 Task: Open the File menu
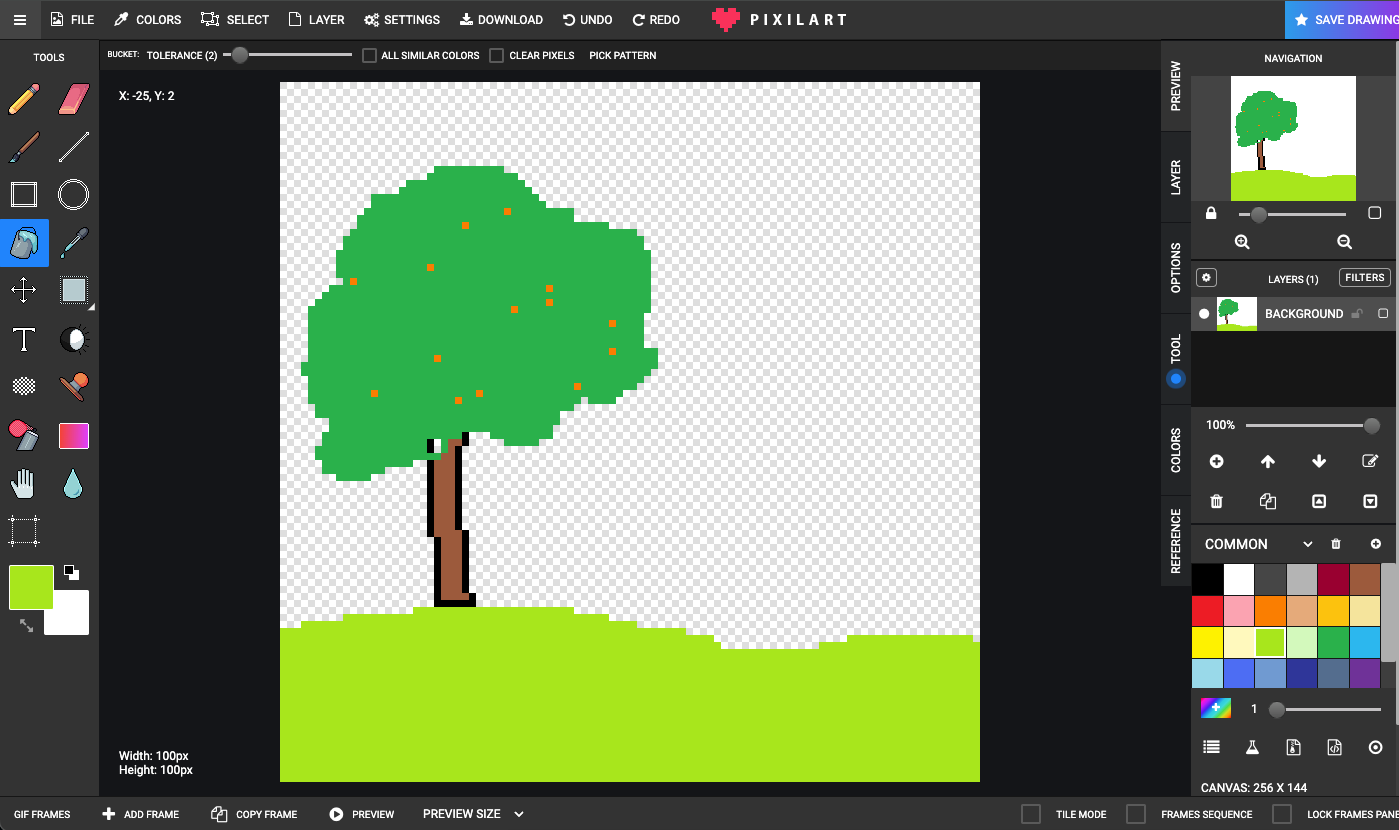point(71,19)
